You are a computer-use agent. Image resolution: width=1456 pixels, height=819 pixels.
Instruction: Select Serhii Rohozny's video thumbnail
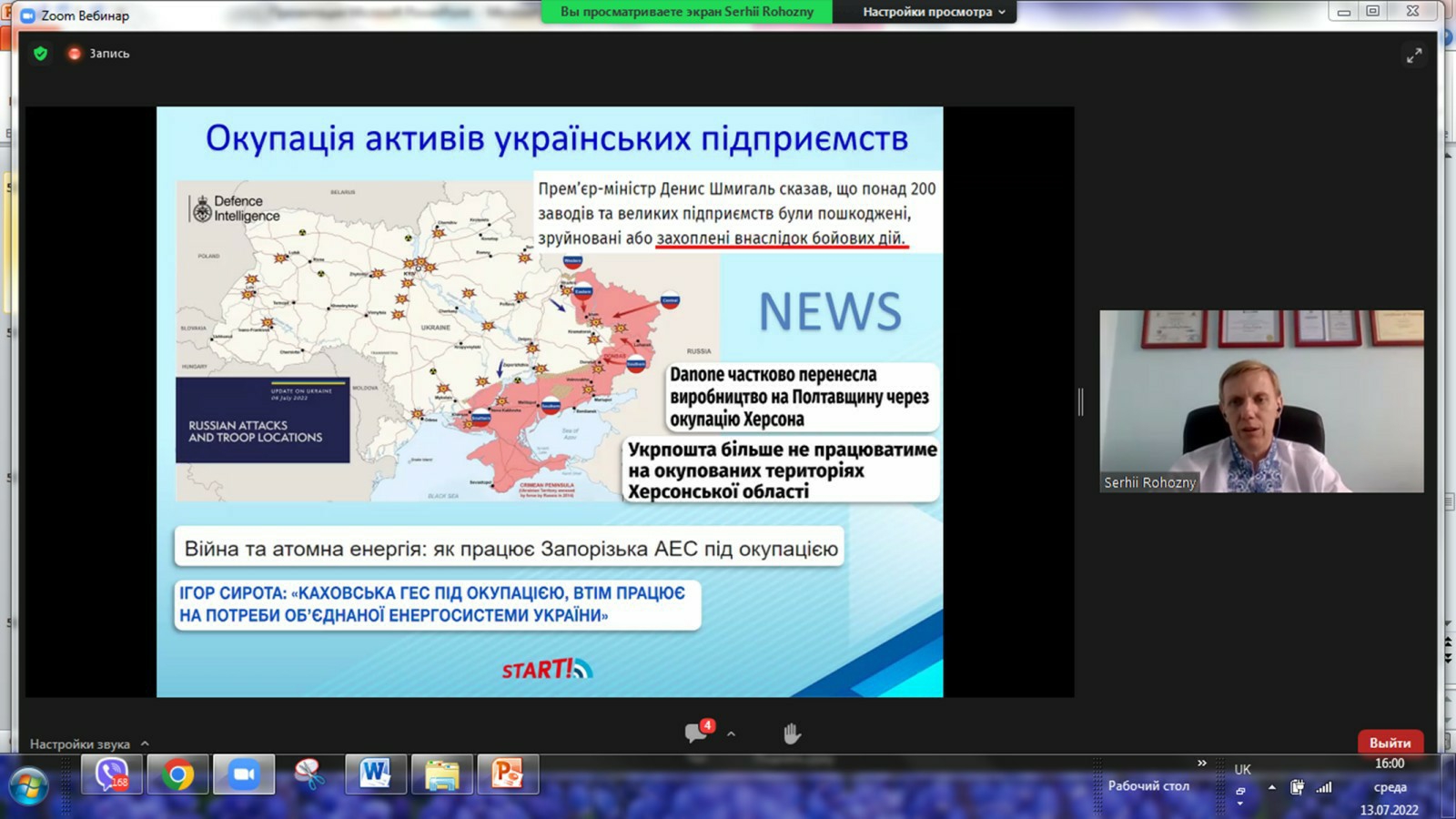coord(1261,401)
